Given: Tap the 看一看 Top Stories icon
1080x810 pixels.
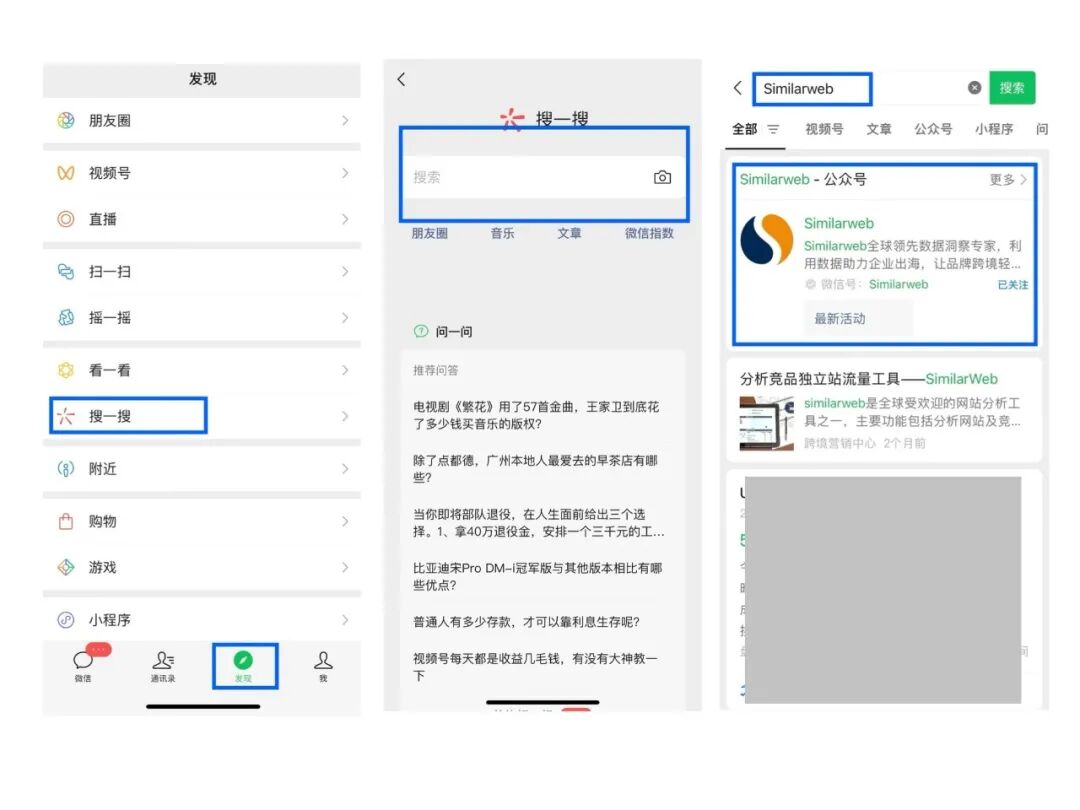Looking at the screenshot, I should point(65,370).
